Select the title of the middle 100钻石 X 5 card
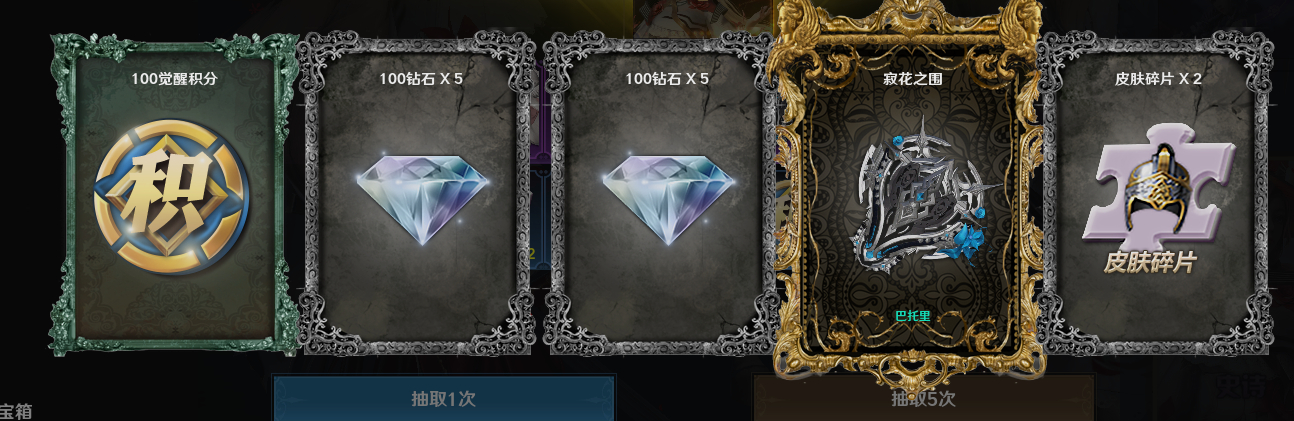Screen dimensions: 1294x421 pyautogui.click(x=667, y=78)
